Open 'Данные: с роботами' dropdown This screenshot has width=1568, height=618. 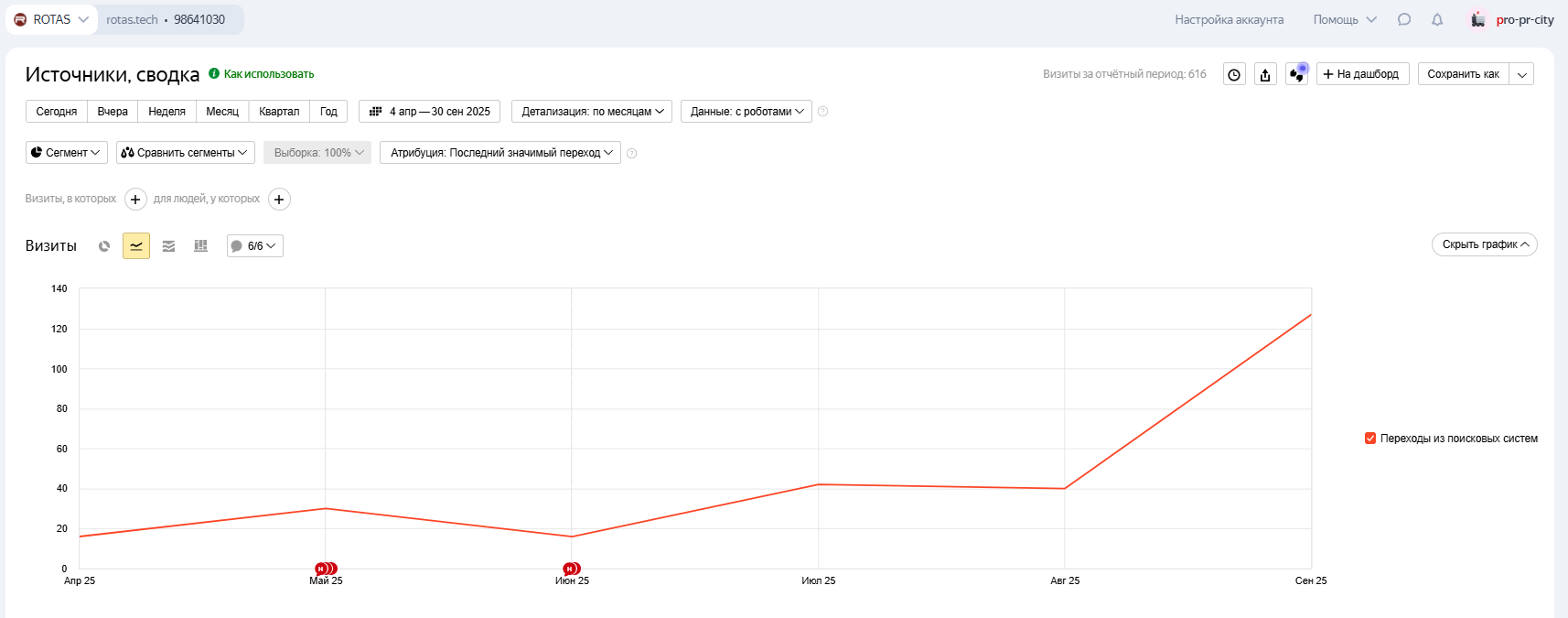pyautogui.click(x=746, y=112)
